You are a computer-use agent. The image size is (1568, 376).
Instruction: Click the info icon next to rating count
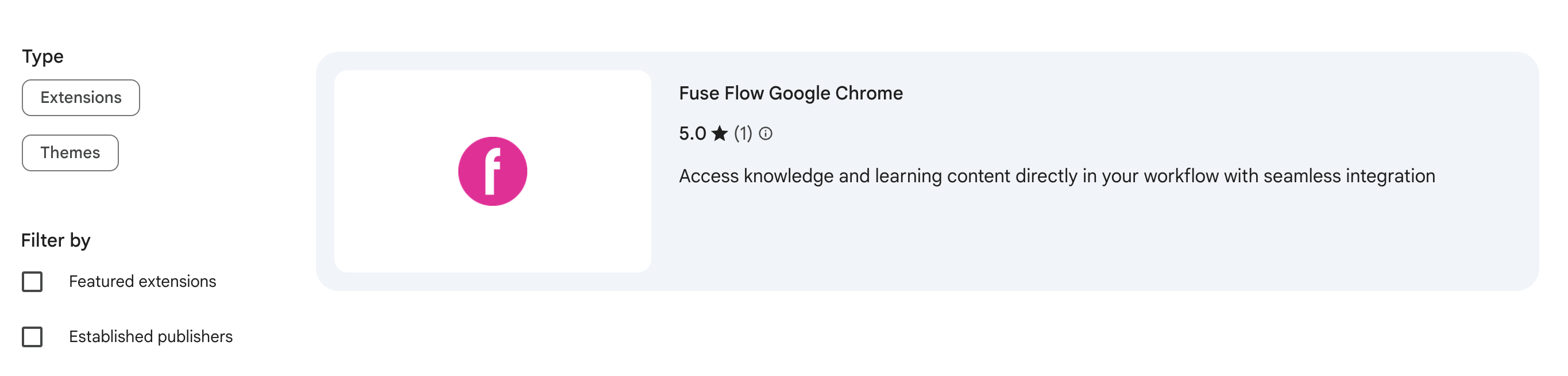click(x=766, y=133)
